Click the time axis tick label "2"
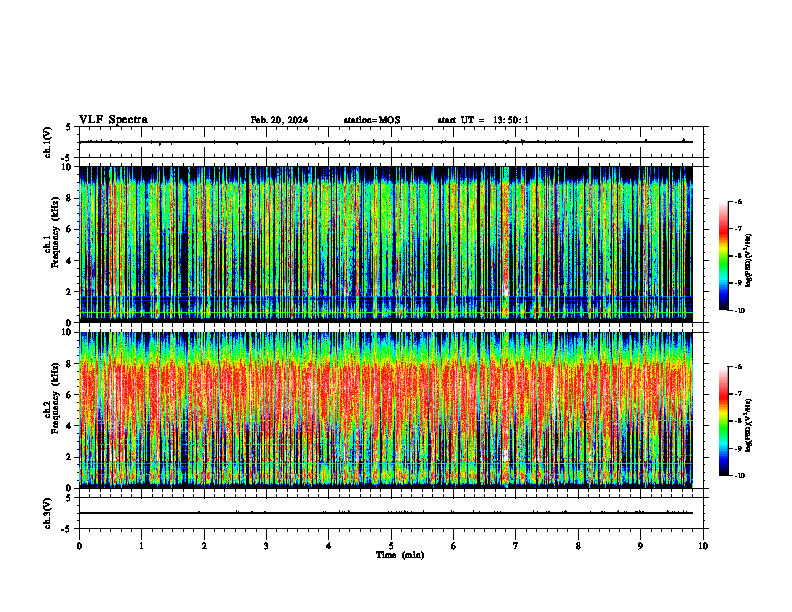This screenshot has width=792, height=612. [x=204, y=546]
